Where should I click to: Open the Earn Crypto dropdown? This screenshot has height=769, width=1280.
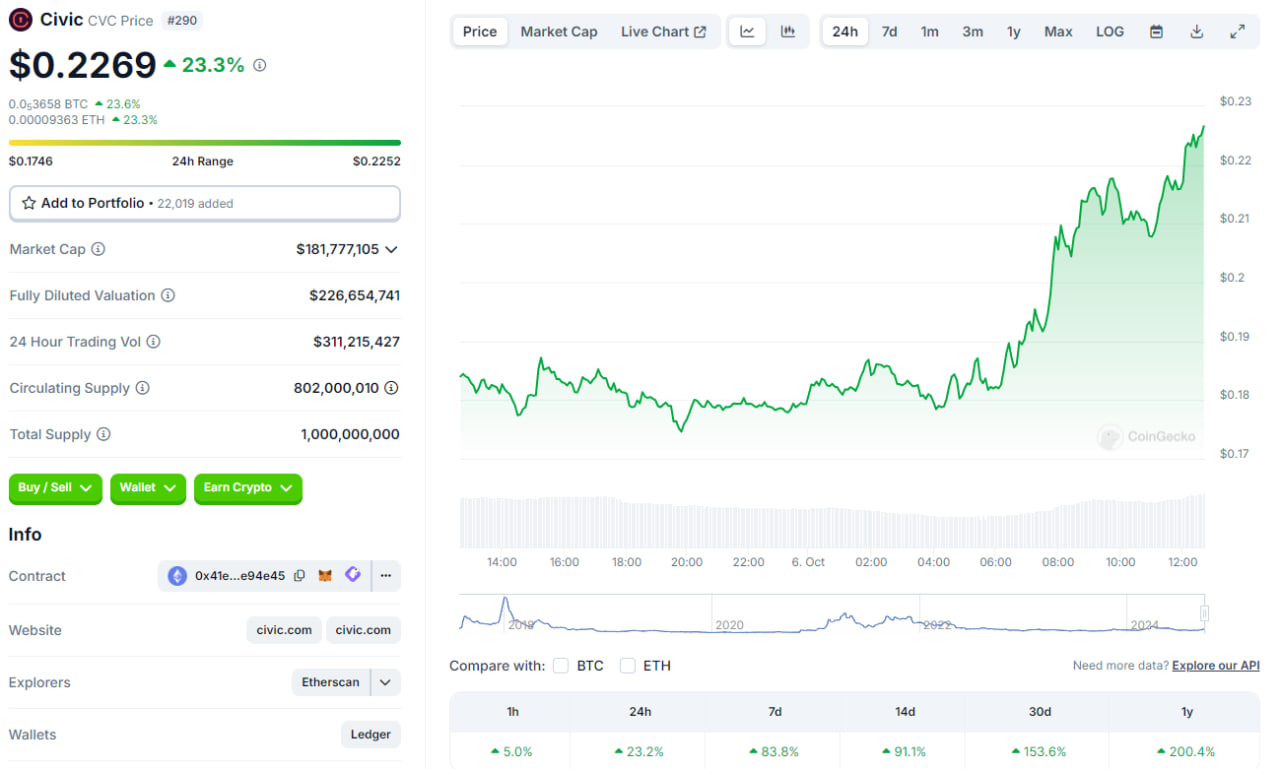click(248, 488)
